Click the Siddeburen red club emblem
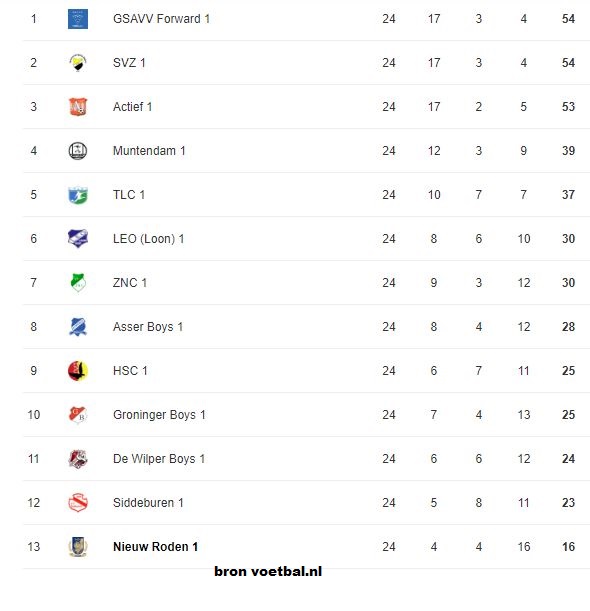Image resolution: width=590 pixels, height=611 pixels. [x=78, y=503]
